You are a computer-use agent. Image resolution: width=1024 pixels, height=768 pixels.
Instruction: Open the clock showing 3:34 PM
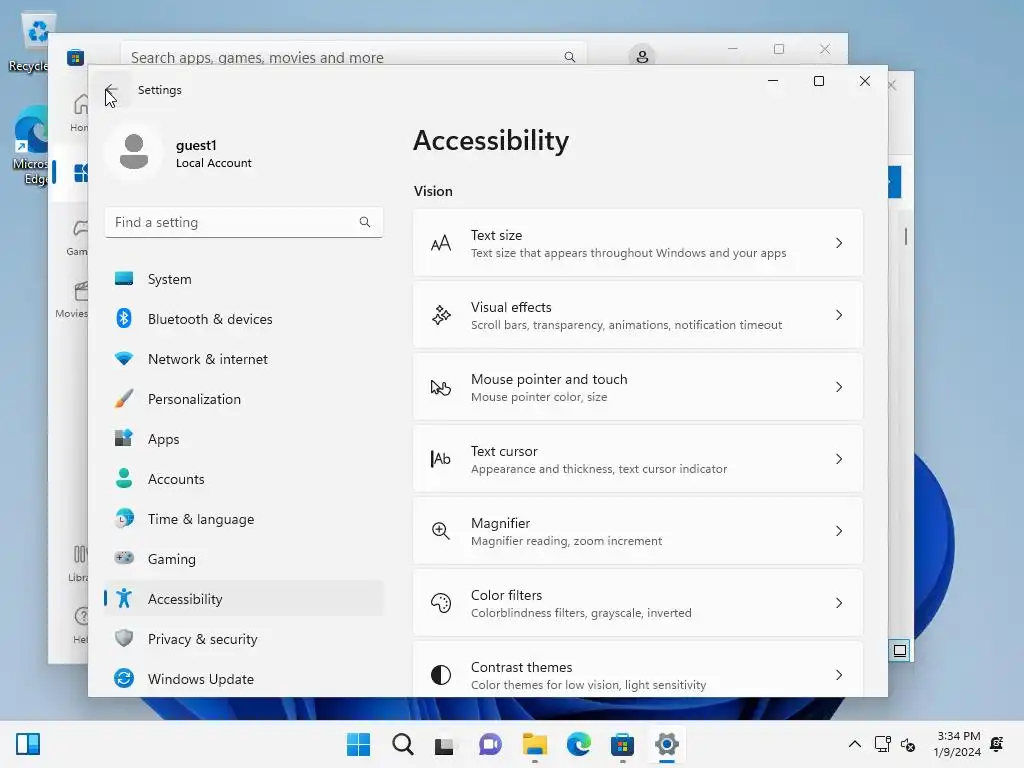click(957, 744)
